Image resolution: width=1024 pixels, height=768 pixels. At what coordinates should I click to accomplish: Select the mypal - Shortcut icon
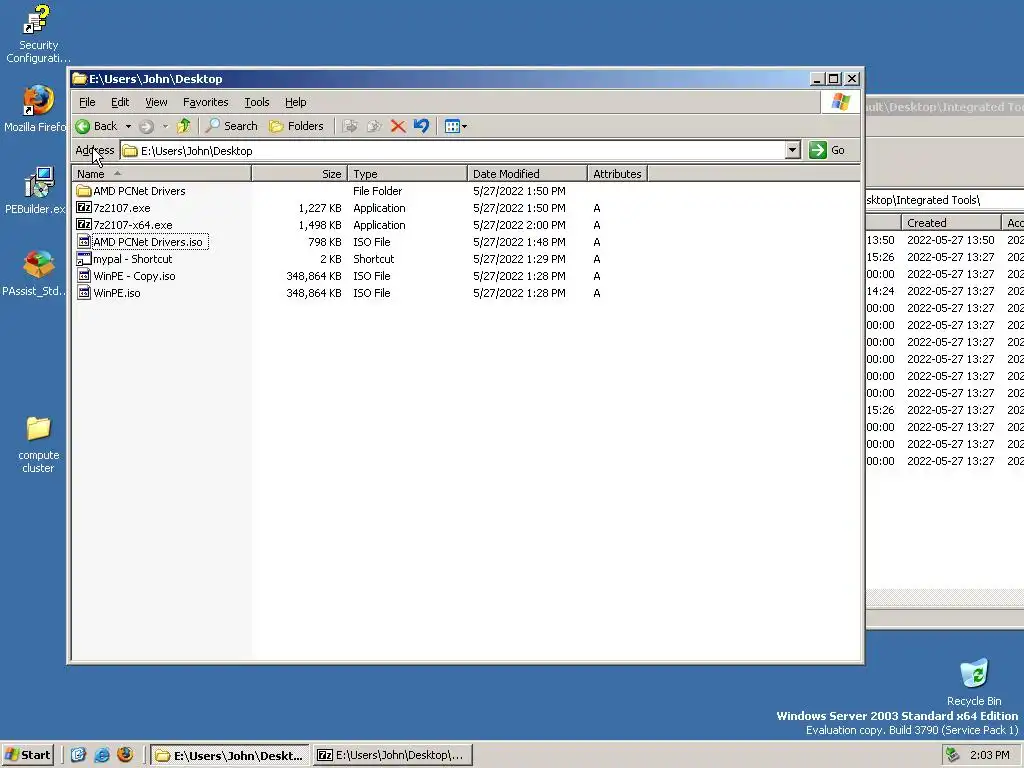pyautogui.click(x=84, y=259)
